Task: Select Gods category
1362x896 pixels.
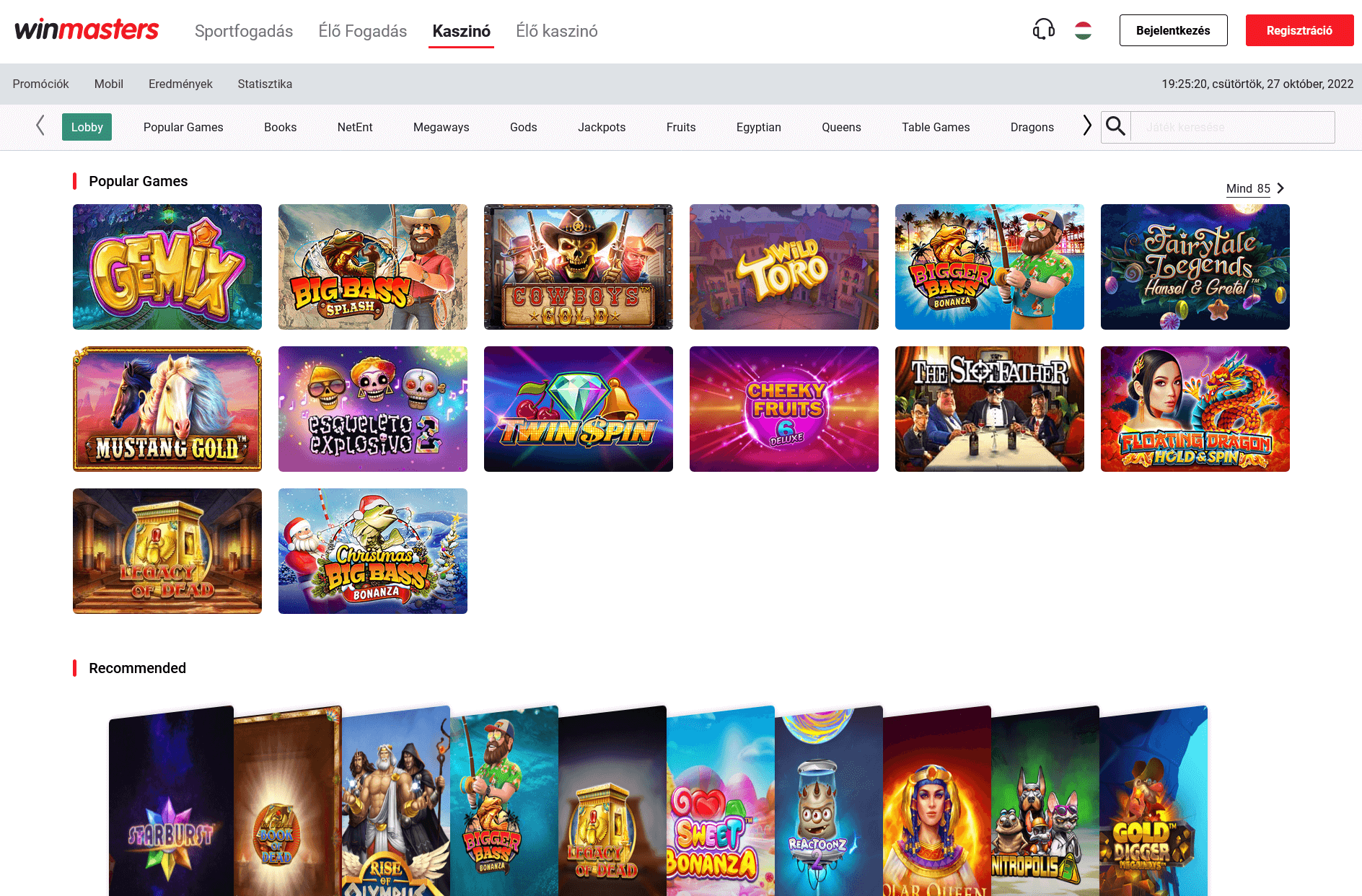Action: (523, 127)
